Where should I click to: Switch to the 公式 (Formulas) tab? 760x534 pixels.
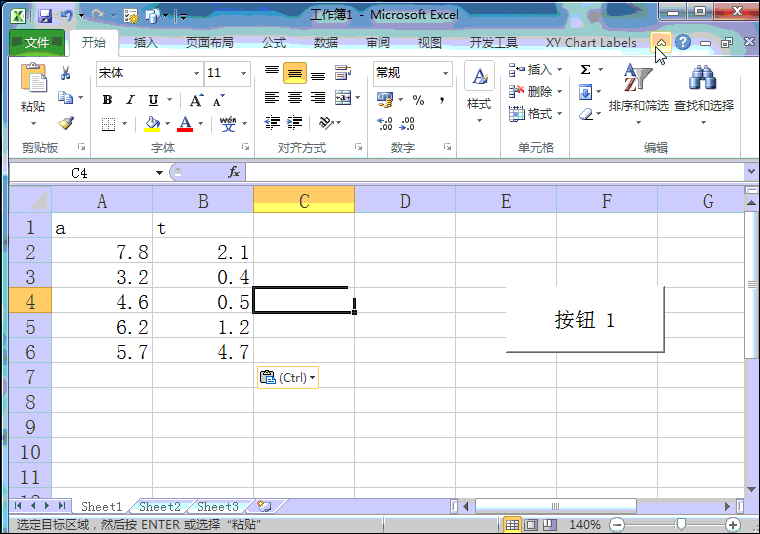(x=274, y=43)
